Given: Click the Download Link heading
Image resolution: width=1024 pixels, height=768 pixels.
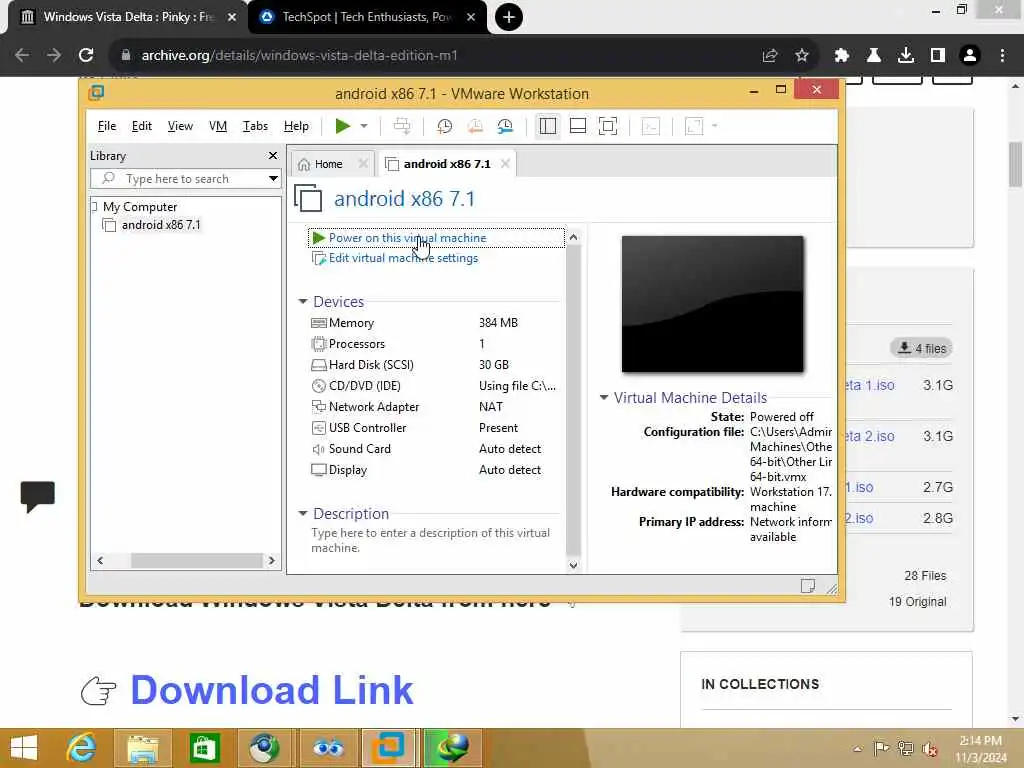Looking at the screenshot, I should [271, 690].
